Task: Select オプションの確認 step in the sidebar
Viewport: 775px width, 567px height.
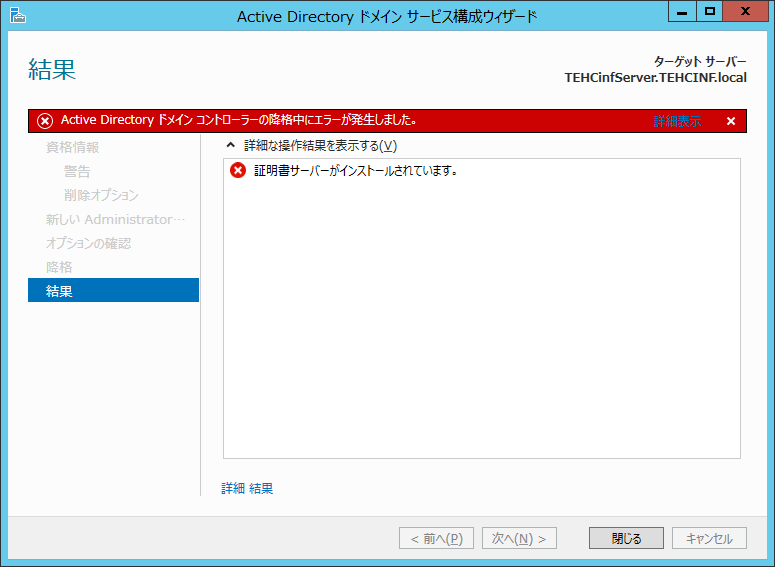Action: pyautogui.click(x=88, y=243)
